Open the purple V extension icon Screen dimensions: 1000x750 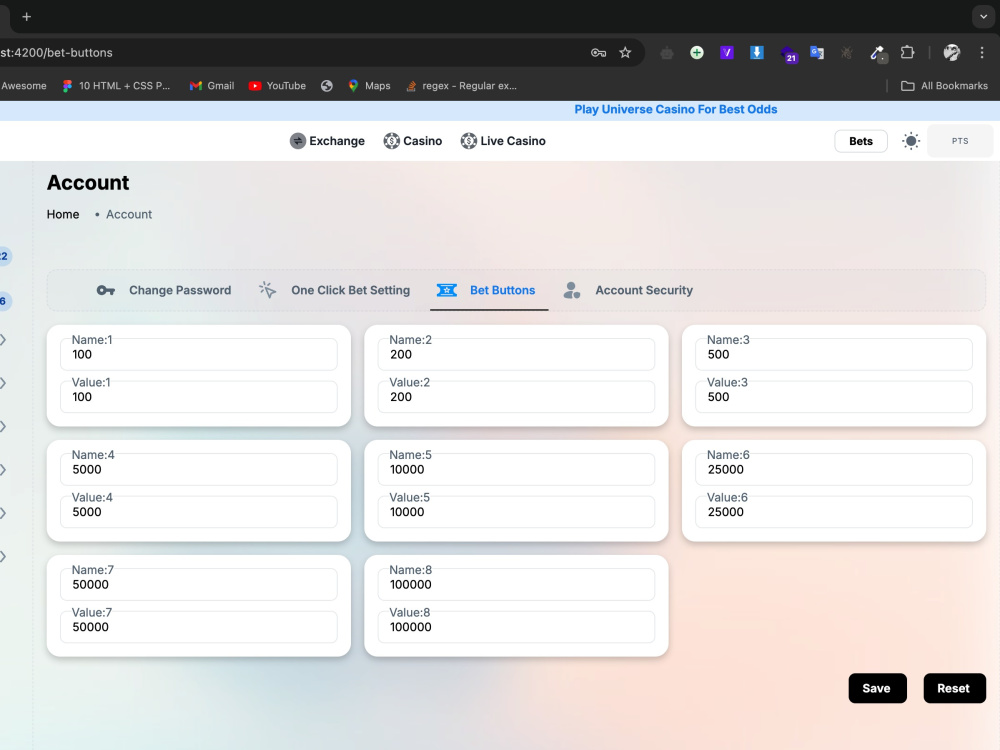[726, 53]
